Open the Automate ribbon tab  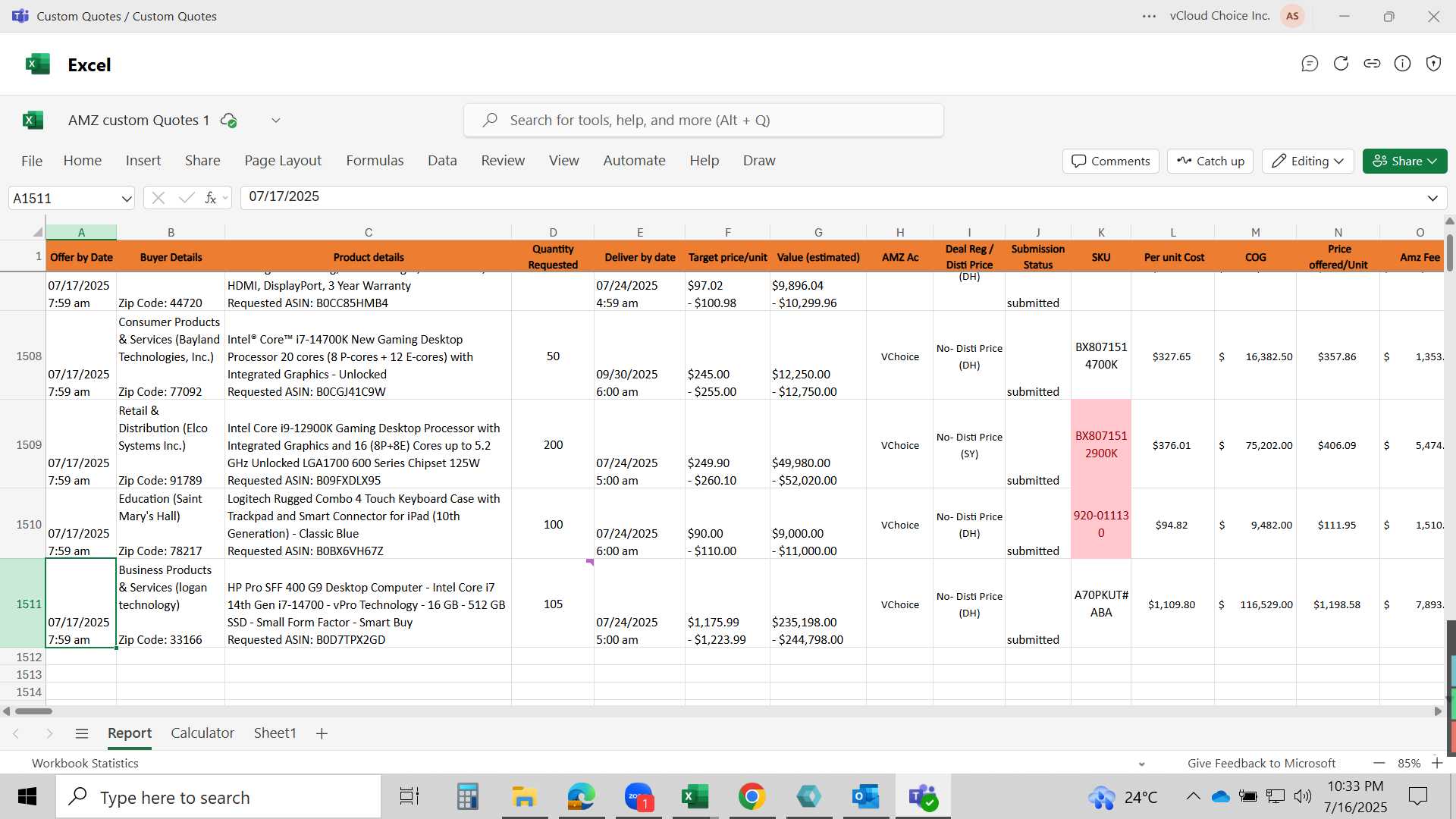click(634, 161)
